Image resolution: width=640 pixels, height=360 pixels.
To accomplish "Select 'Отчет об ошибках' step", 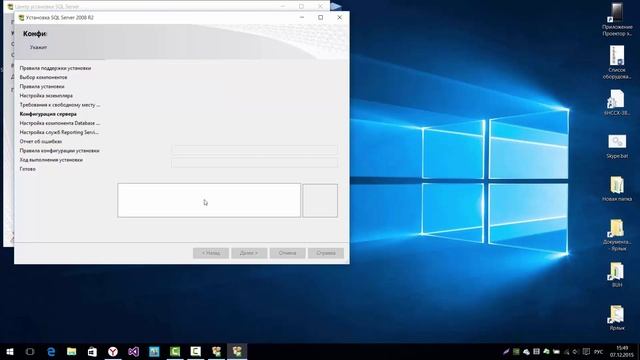I will tap(41, 141).
